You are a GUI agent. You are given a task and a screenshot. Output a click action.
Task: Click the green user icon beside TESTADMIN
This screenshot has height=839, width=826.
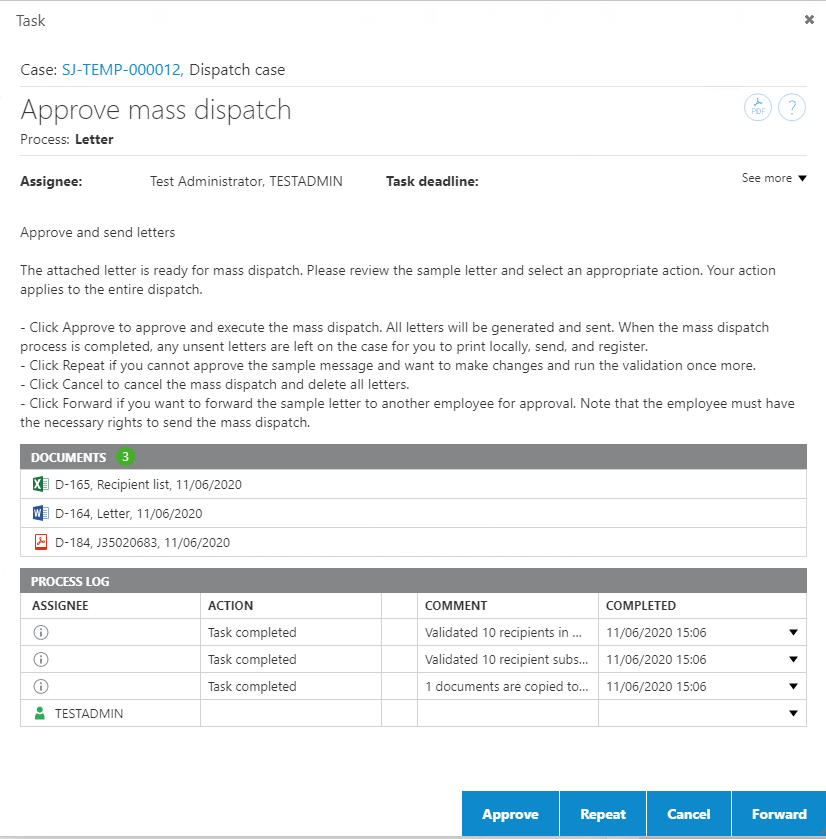point(41,713)
